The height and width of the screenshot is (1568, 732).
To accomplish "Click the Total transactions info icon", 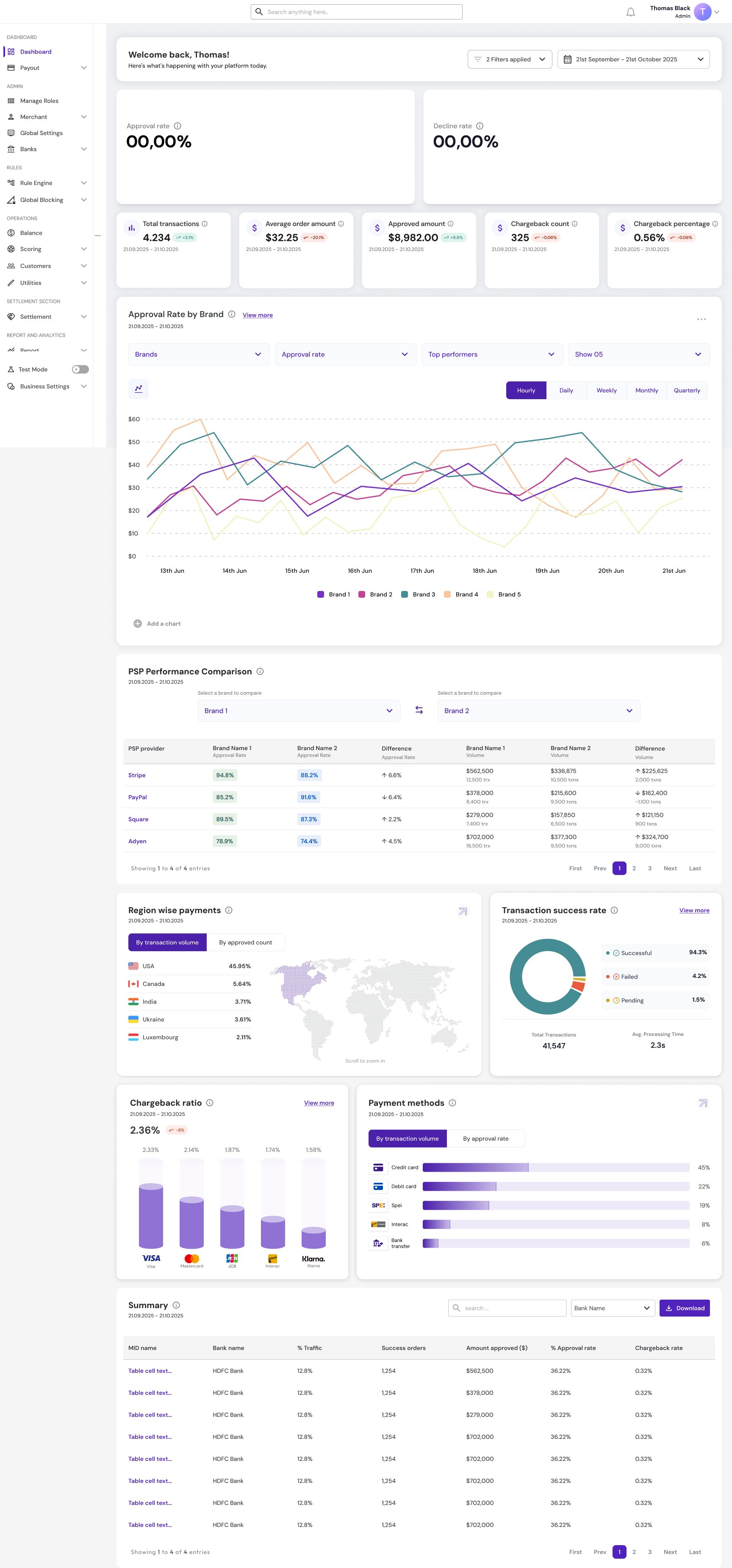I will tap(205, 224).
